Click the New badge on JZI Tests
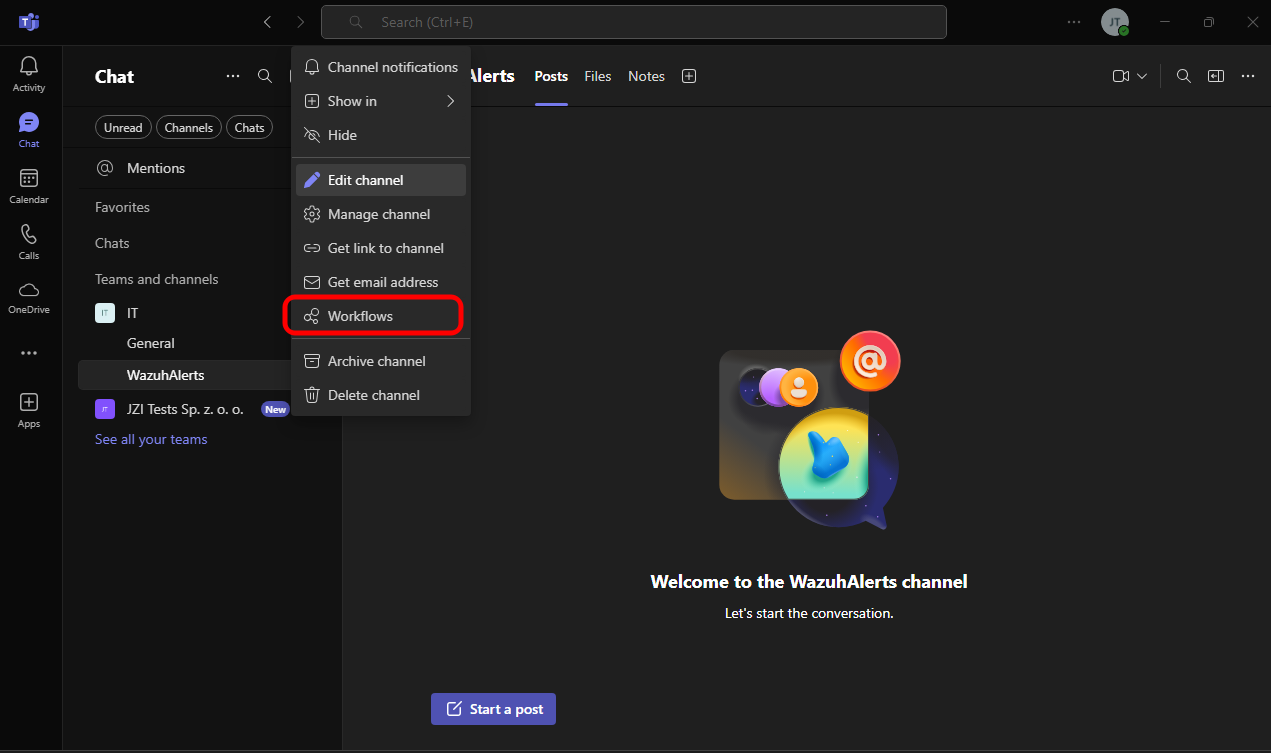This screenshot has width=1271, height=753. [275, 409]
